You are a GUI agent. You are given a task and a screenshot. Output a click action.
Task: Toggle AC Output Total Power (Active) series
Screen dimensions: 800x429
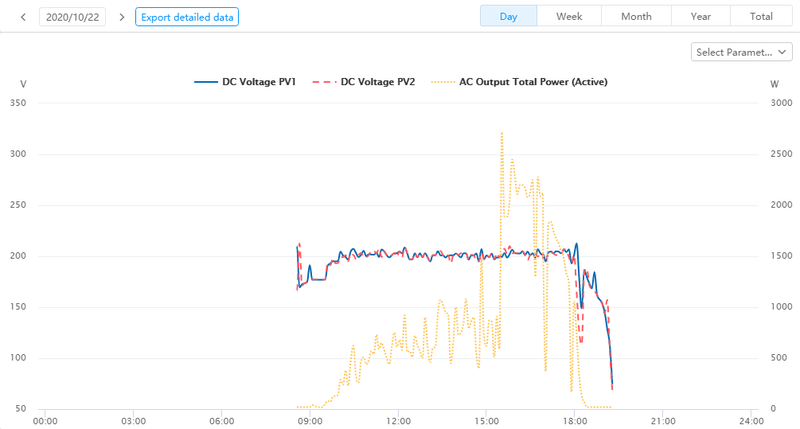point(533,82)
